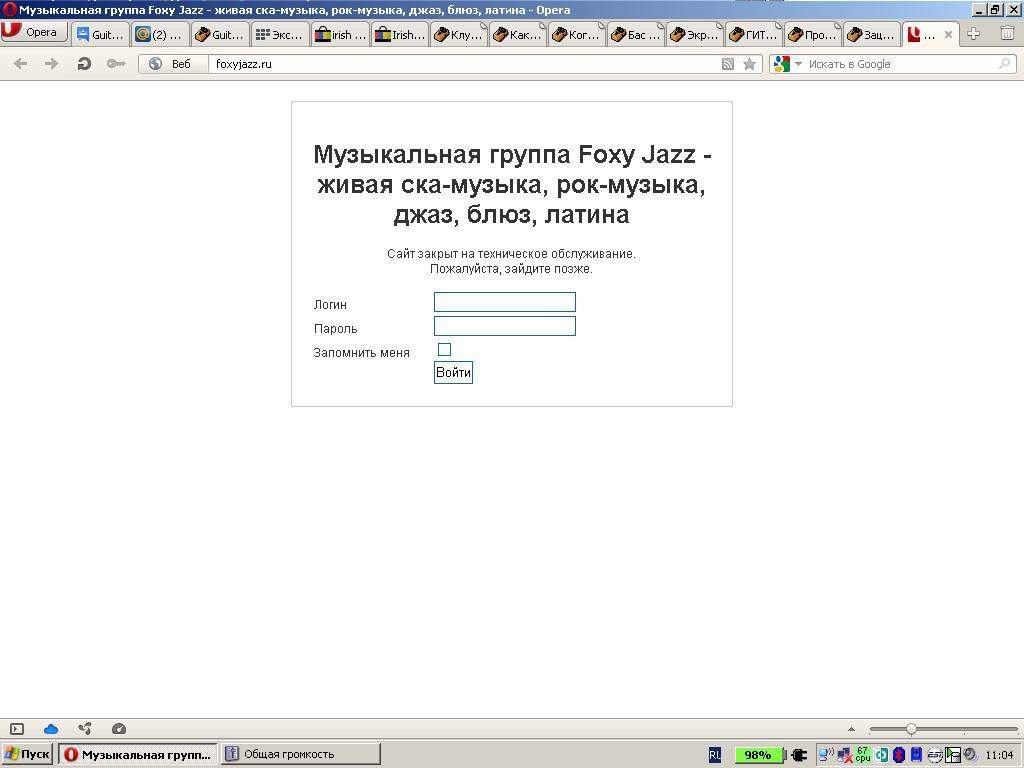Open Opera Unite share icon
The height and width of the screenshot is (768, 1024).
pyautogui.click(x=85, y=729)
